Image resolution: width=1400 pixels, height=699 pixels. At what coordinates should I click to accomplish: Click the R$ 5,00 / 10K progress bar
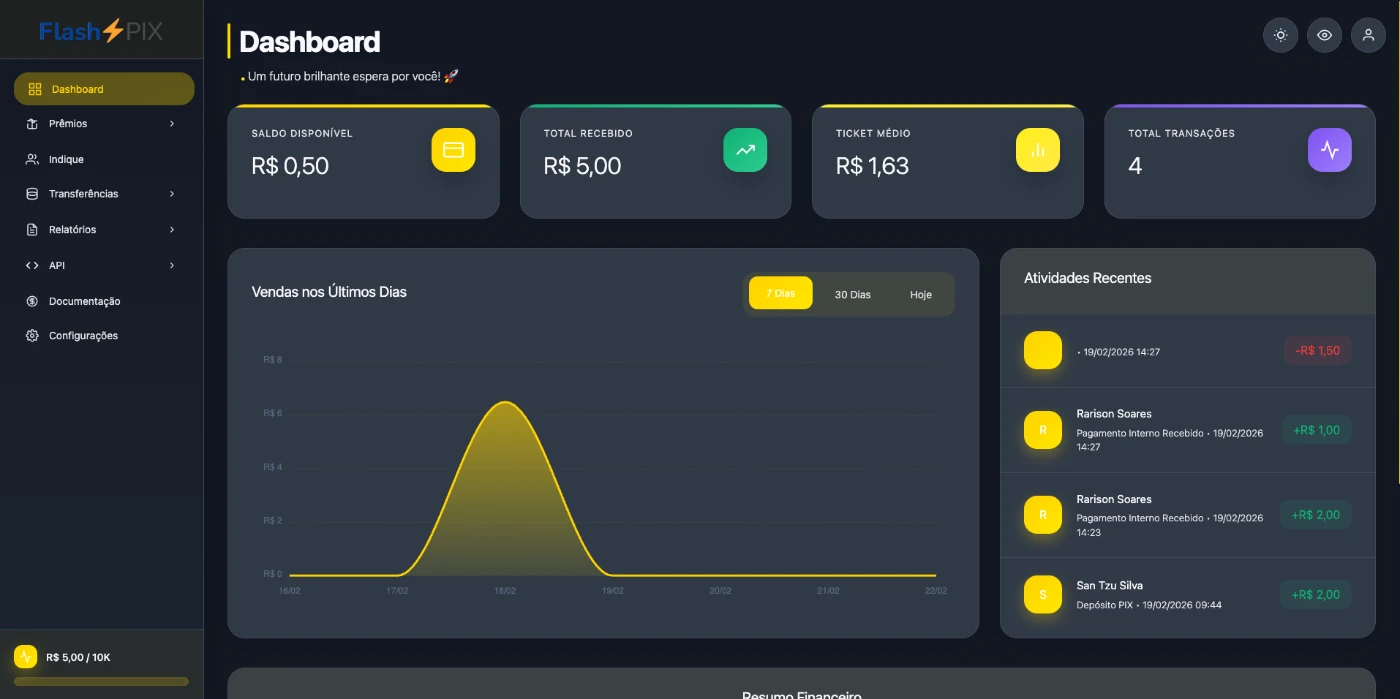click(x=101, y=682)
